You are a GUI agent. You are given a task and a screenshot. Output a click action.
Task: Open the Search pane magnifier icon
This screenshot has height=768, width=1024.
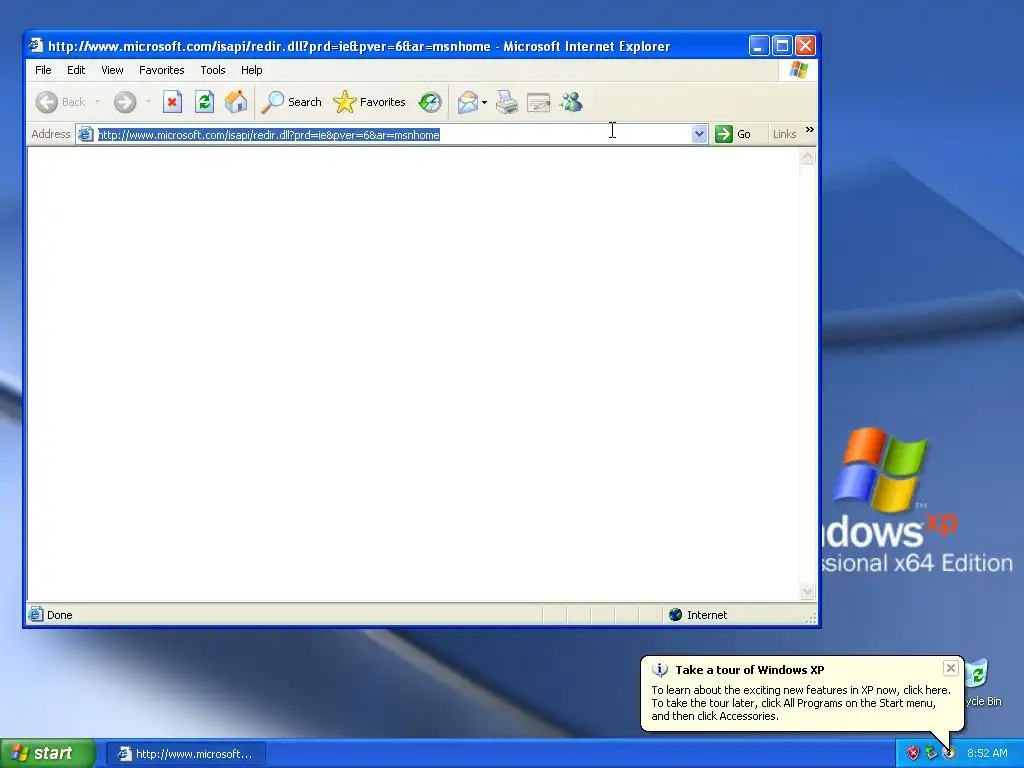[273, 102]
